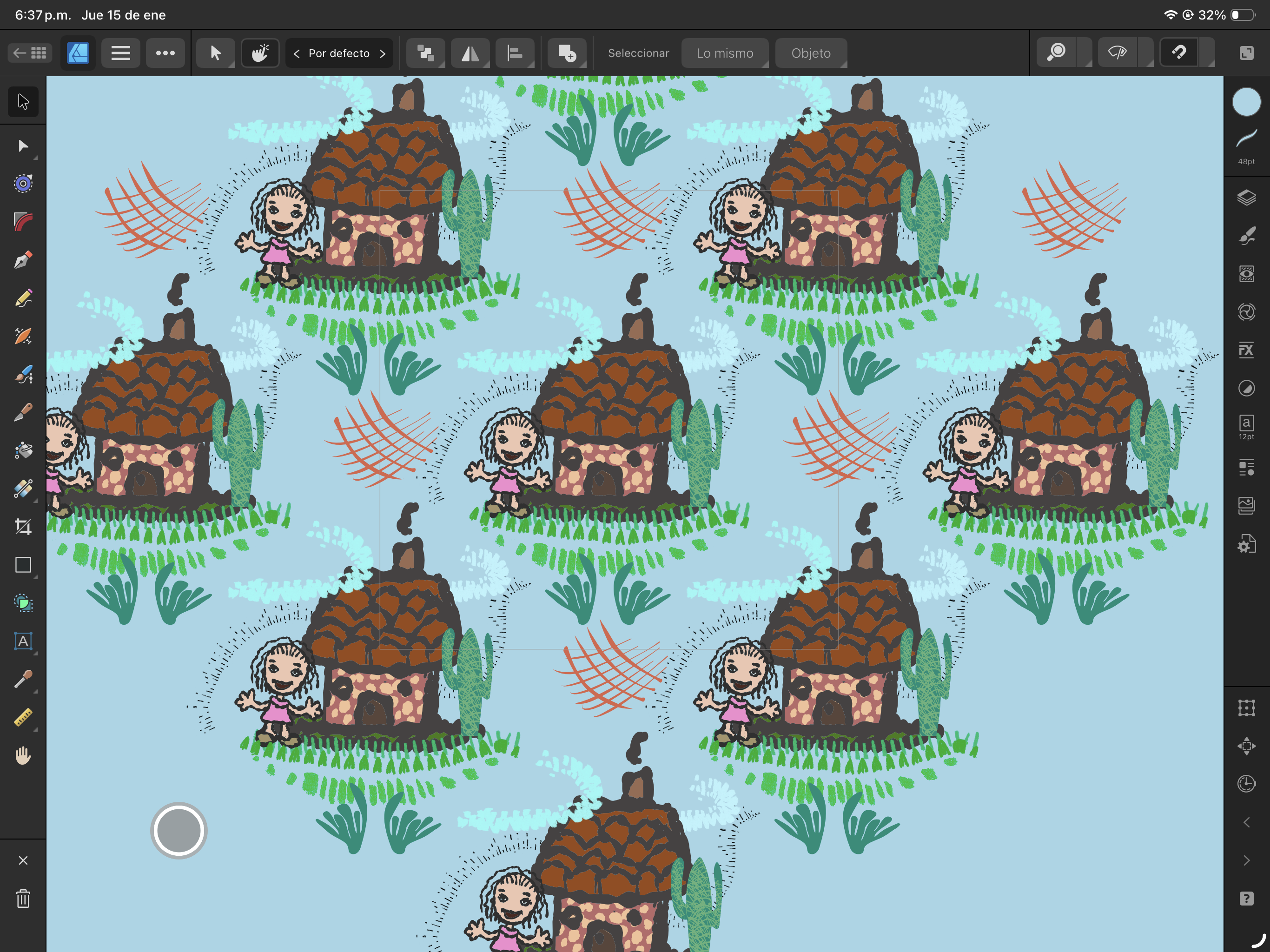The height and width of the screenshot is (952, 1270).
Task: Select the orange Shape Builder tool
Action: coord(23,336)
